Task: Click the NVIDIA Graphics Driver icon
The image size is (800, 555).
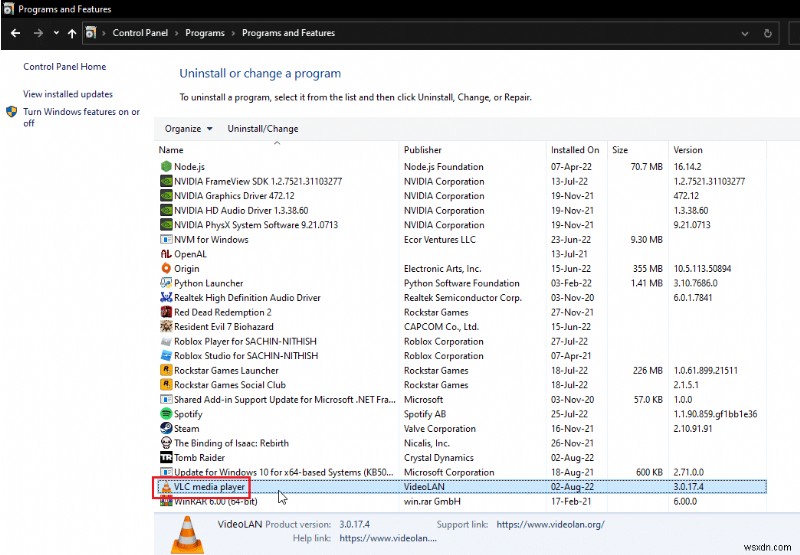Action: pyautogui.click(x=166, y=195)
